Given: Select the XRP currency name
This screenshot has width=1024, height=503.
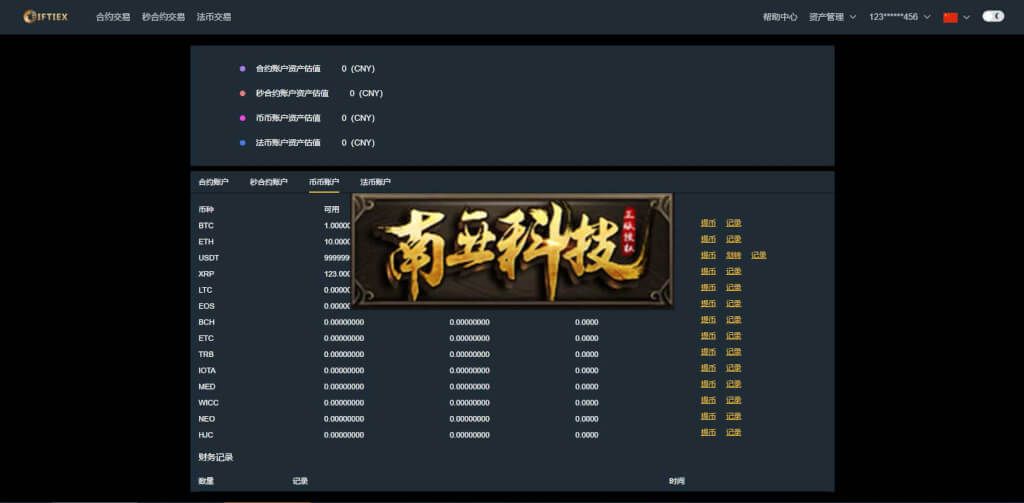Looking at the screenshot, I should (206, 274).
